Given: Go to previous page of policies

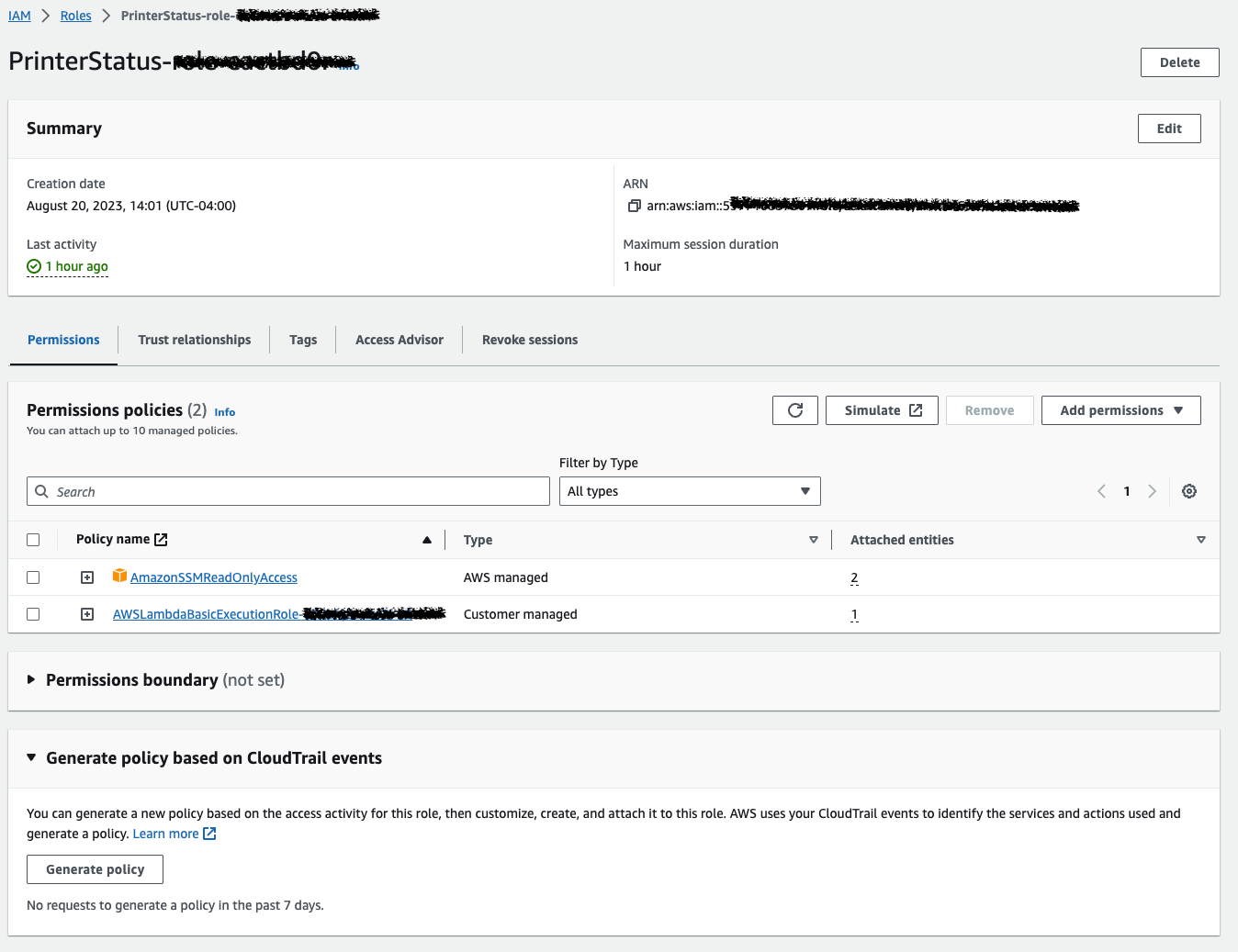Looking at the screenshot, I should click(1101, 491).
